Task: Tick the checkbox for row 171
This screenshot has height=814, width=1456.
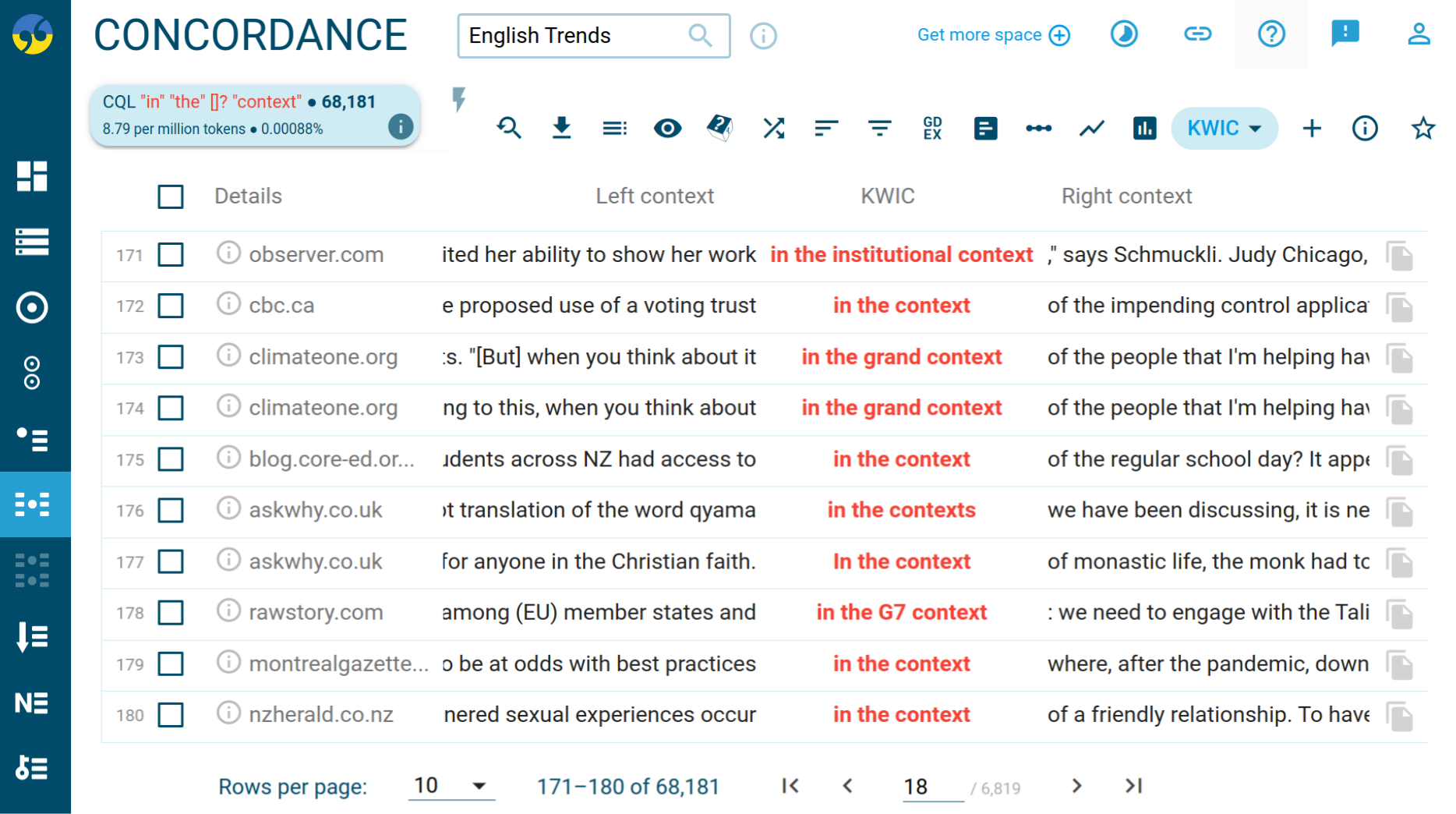Action: point(171,255)
